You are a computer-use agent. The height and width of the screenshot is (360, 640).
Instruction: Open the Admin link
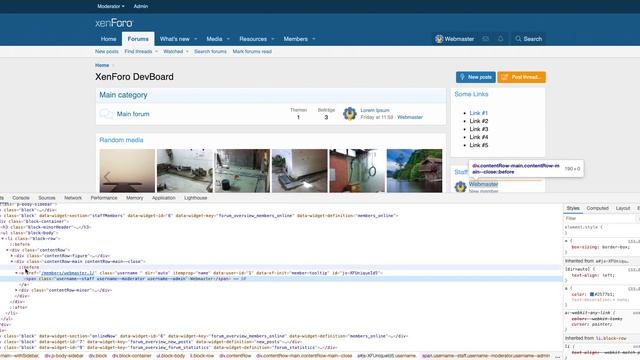141,6
